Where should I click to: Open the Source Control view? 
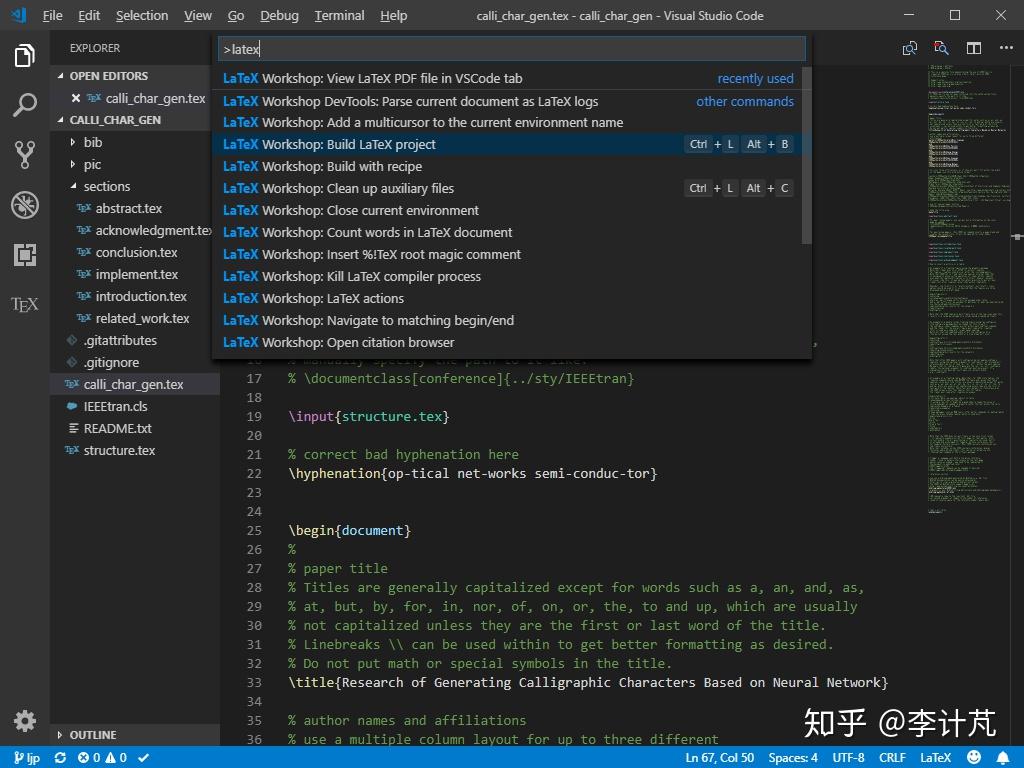(24, 154)
